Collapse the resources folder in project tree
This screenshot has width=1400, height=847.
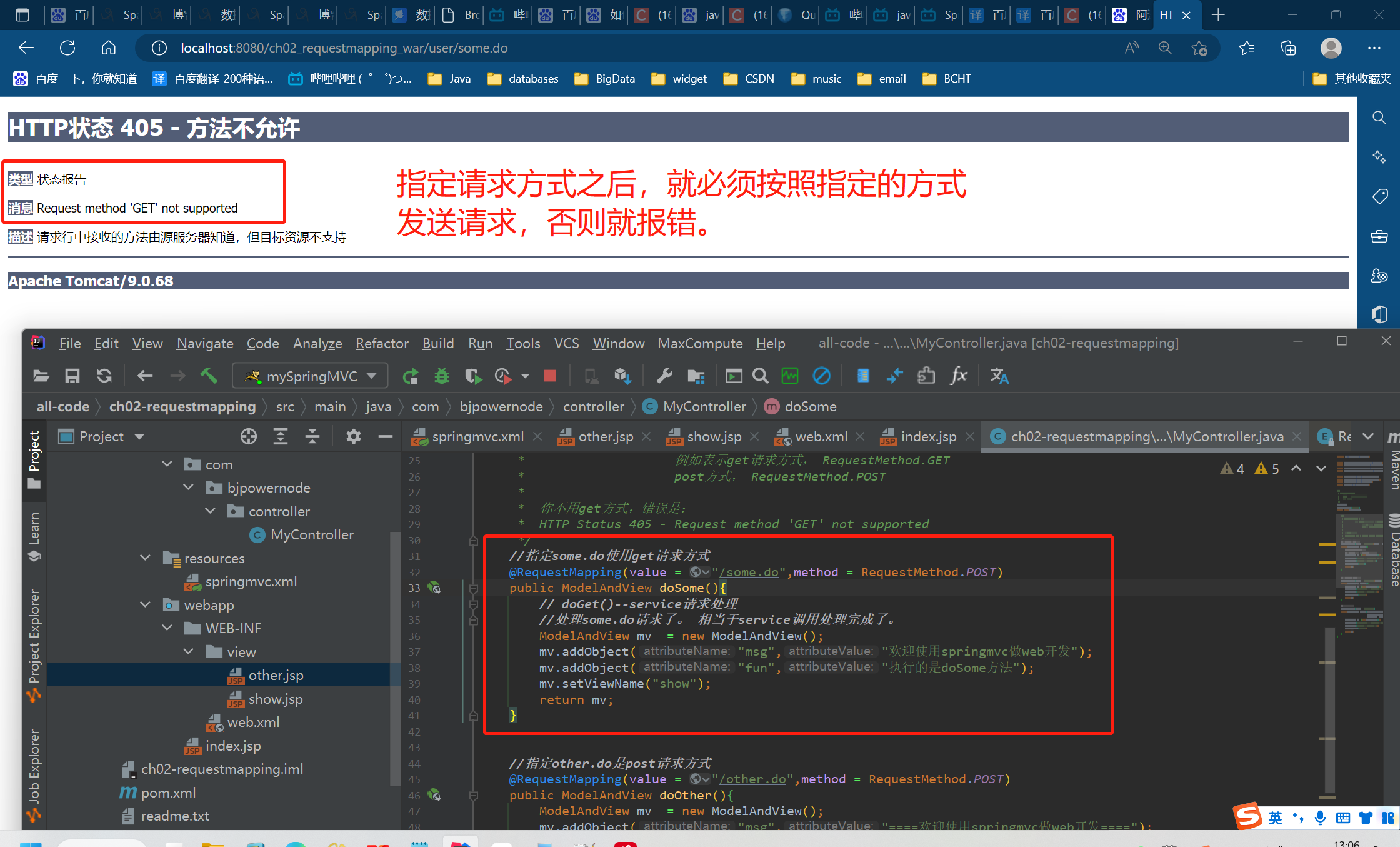click(x=146, y=558)
